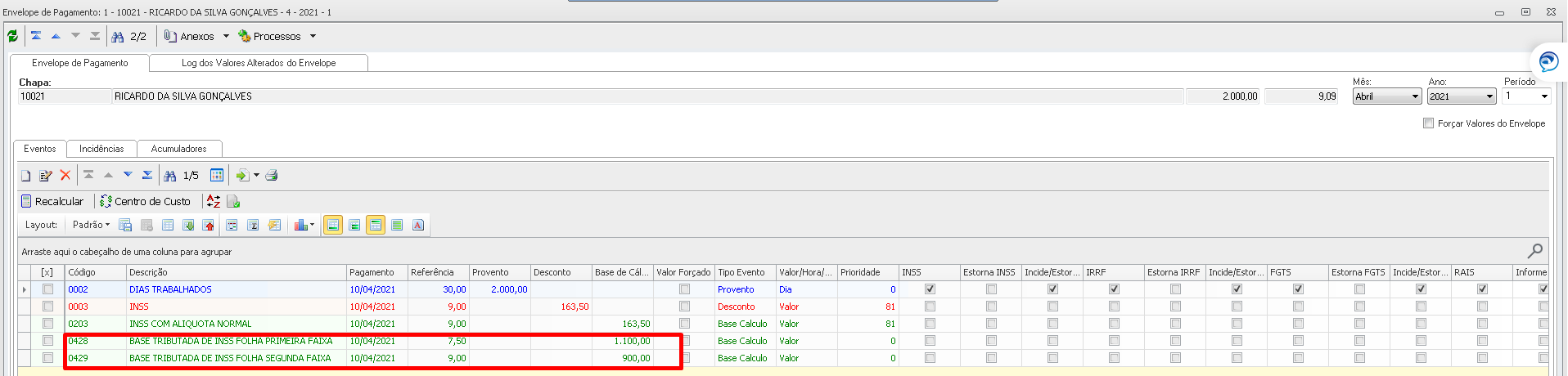Expand the Processos dropdown arrow

pos(313,37)
